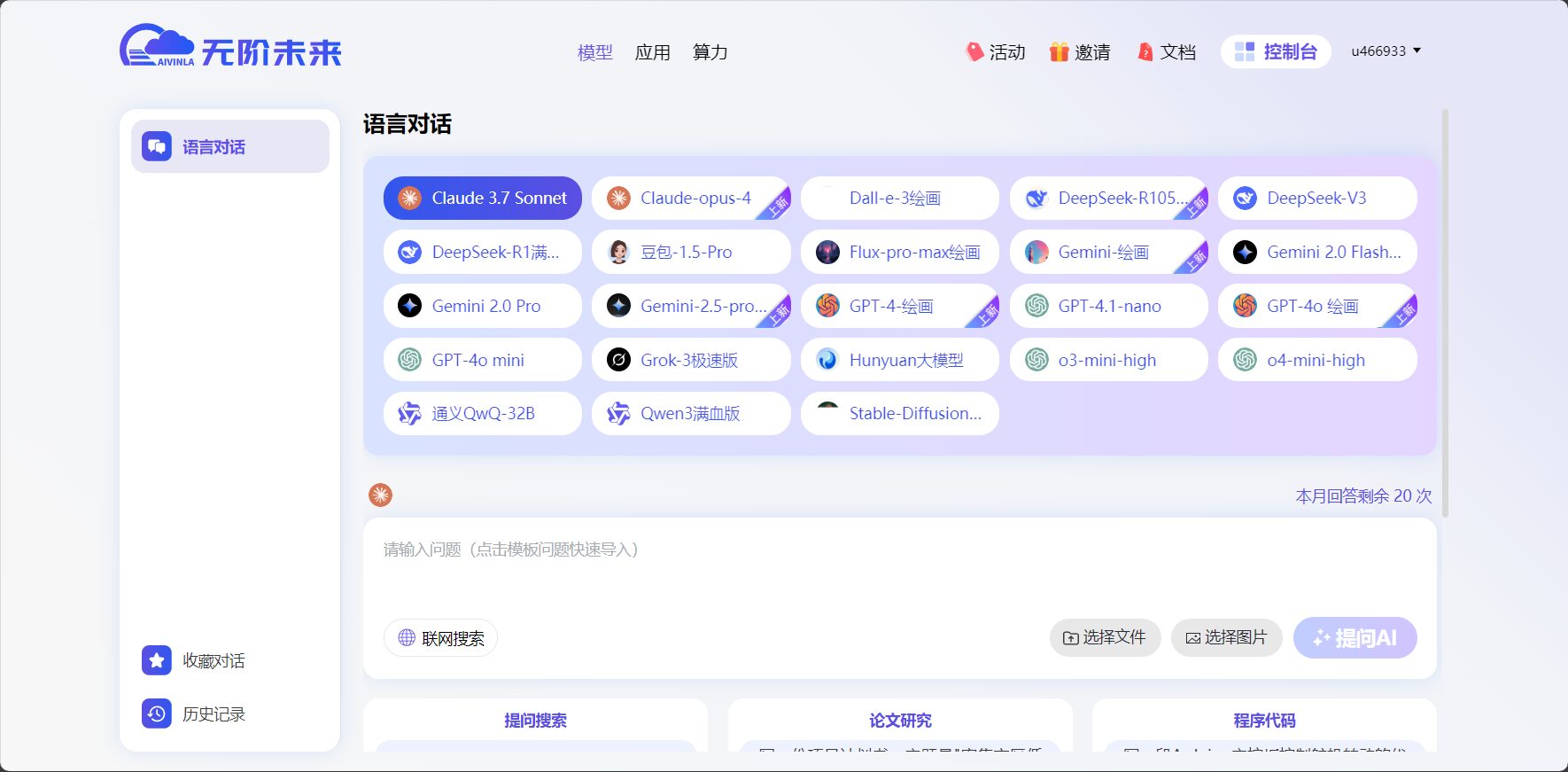Open 收藏对话 saved conversations
The width and height of the screenshot is (1568, 772).
tap(230, 660)
